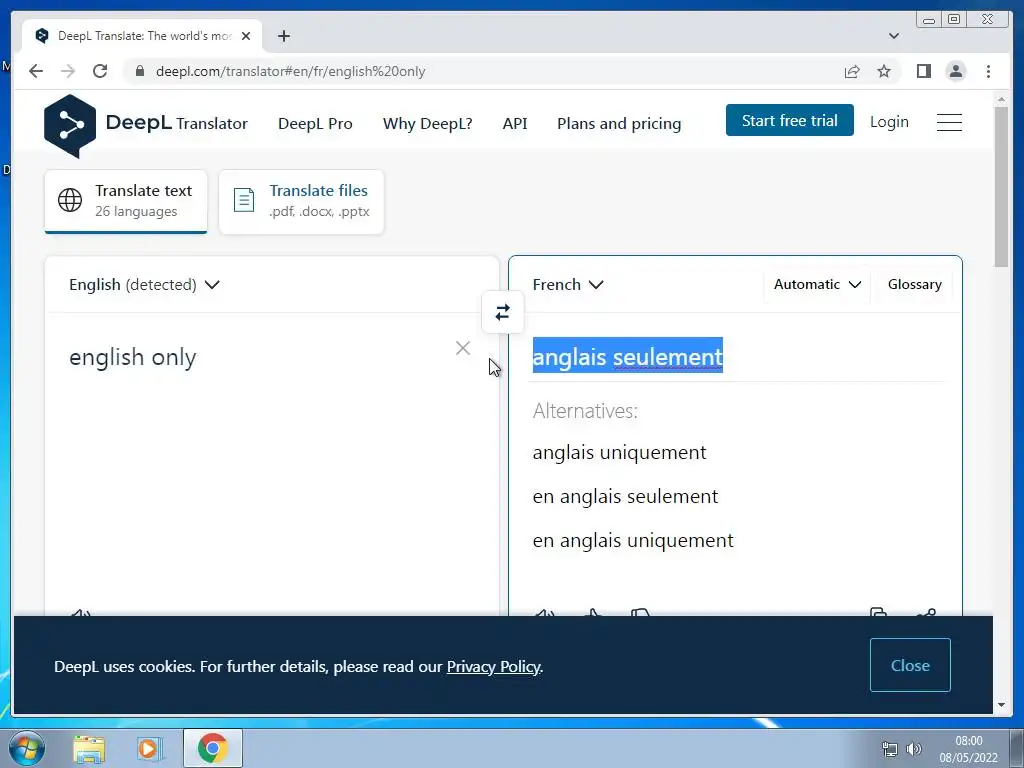The width and height of the screenshot is (1024, 768).
Task: Choose alternative 'en anglais uniquement'
Action: pyautogui.click(x=633, y=541)
